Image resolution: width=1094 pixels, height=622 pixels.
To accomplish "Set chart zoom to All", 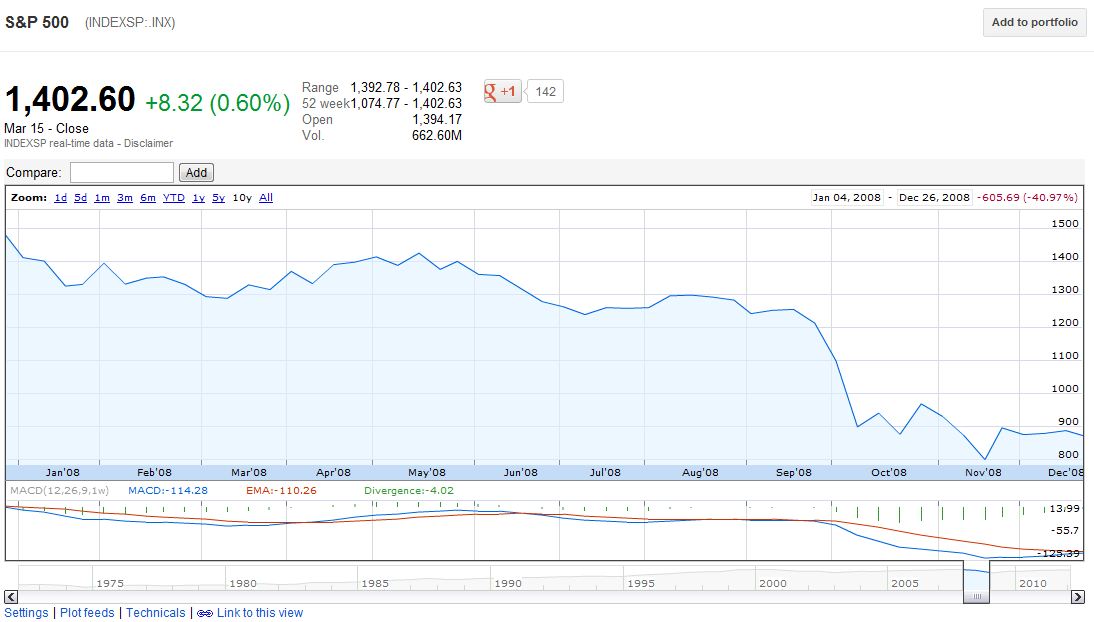I will [266, 198].
